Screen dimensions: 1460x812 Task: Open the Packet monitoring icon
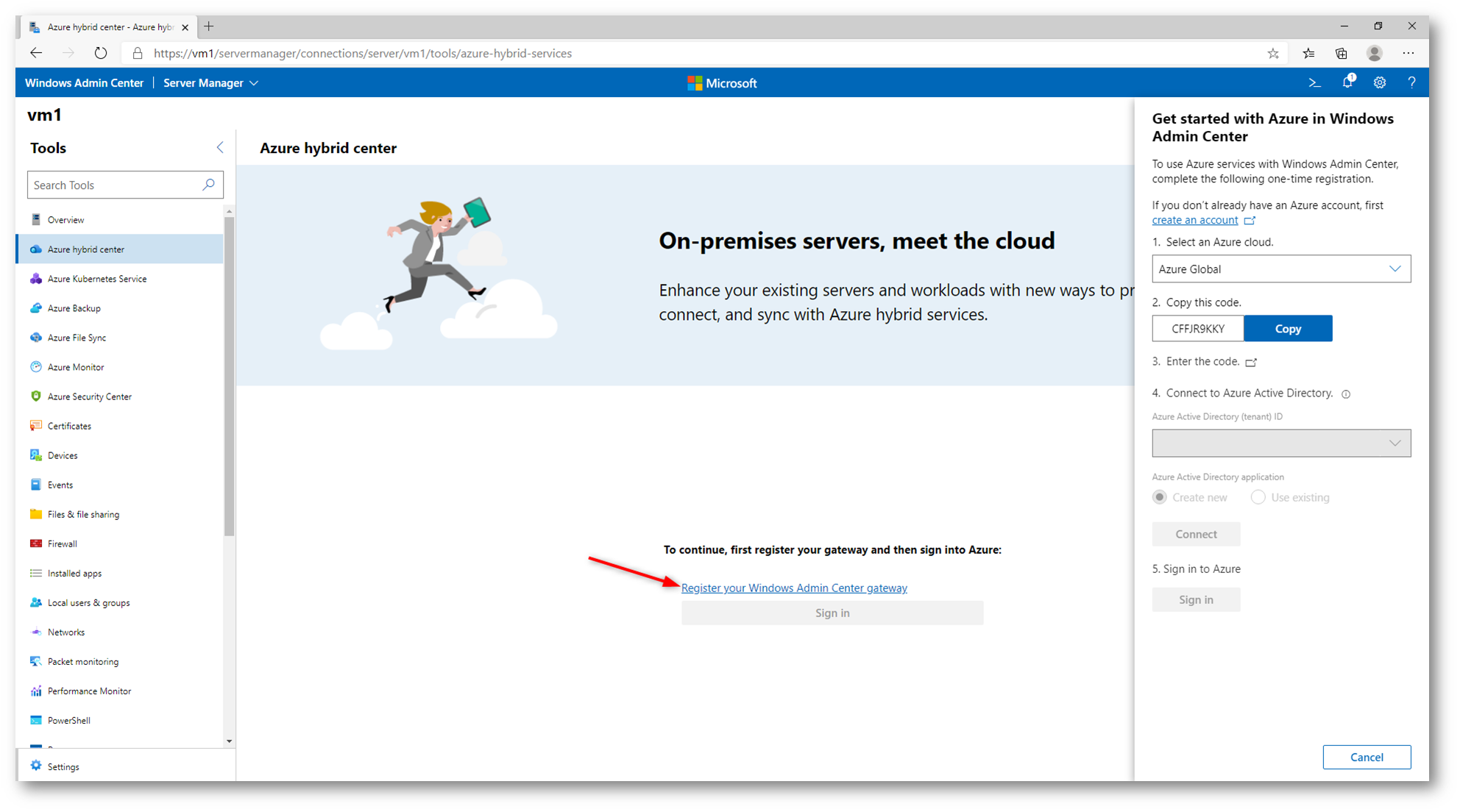point(36,660)
